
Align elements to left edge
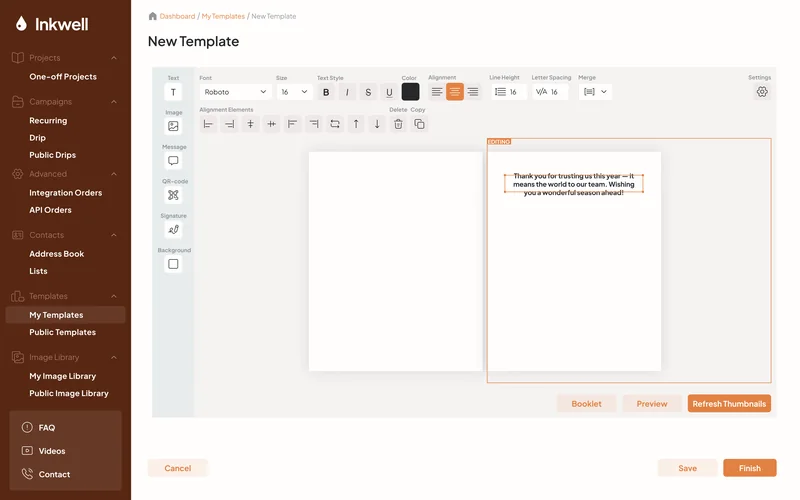[208, 124]
